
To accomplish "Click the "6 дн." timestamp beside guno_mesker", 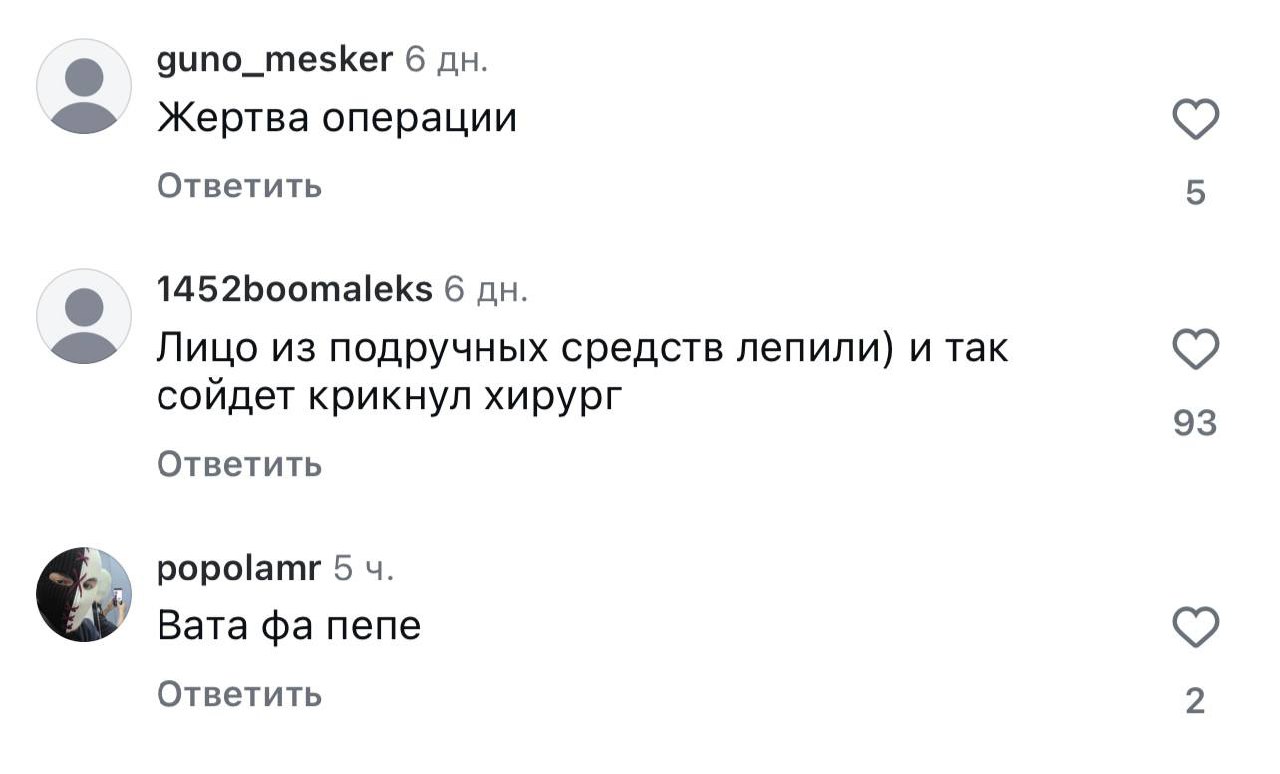I will [x=446, y=61].
